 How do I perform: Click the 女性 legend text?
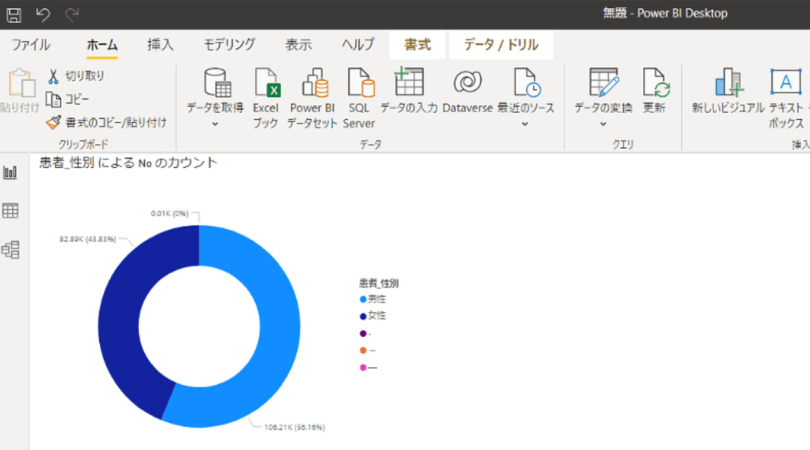pos(377,316)
